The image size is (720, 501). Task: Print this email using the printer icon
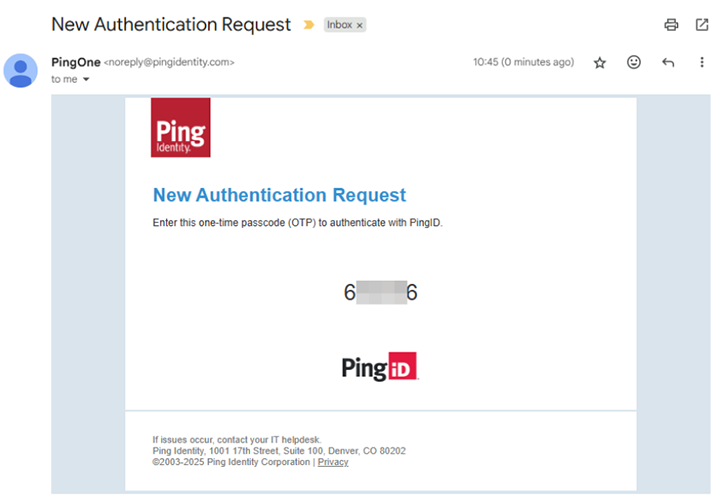(671, 24)
